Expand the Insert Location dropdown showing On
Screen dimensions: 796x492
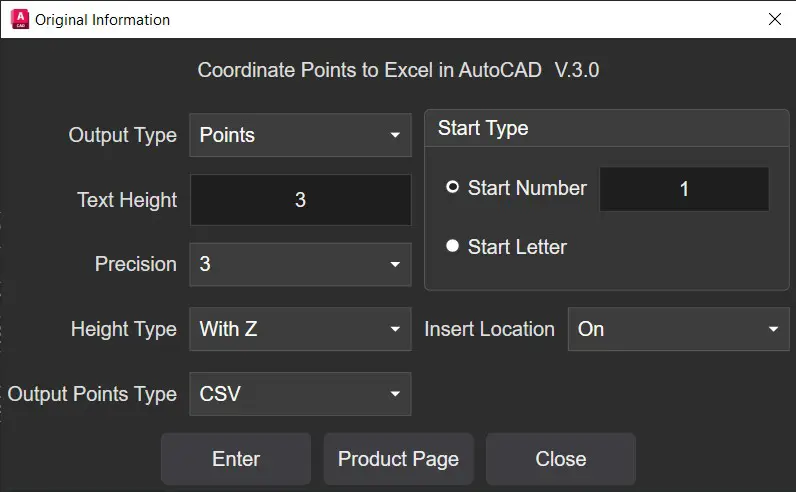pyautogui.click(x=679, y=329)
